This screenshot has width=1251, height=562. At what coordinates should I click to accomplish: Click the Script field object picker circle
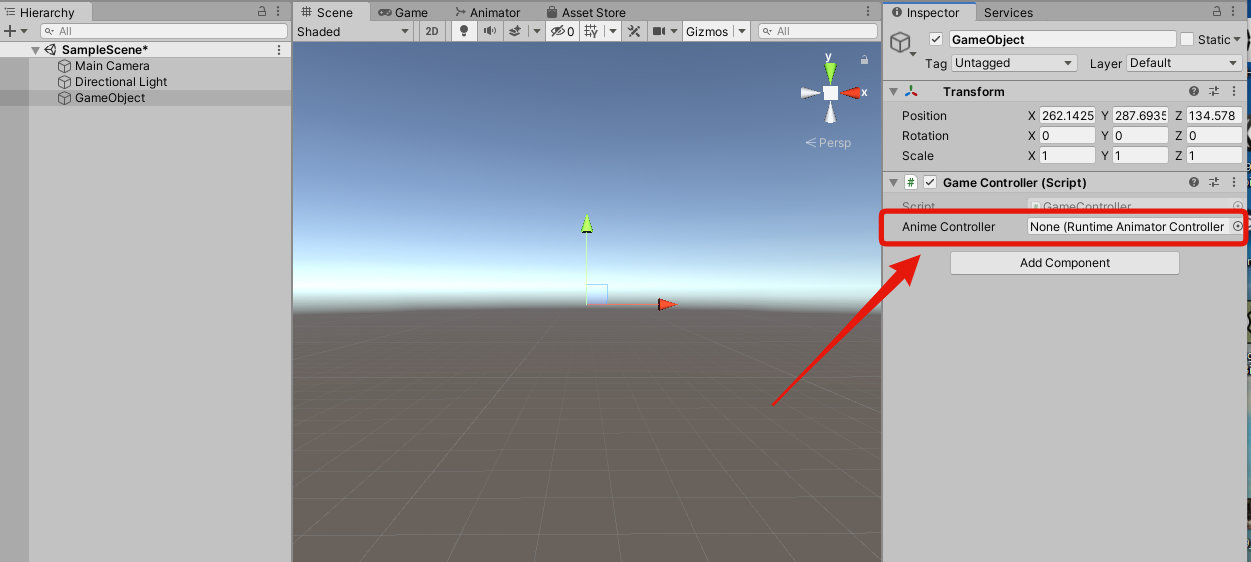tap(1238, 206)
